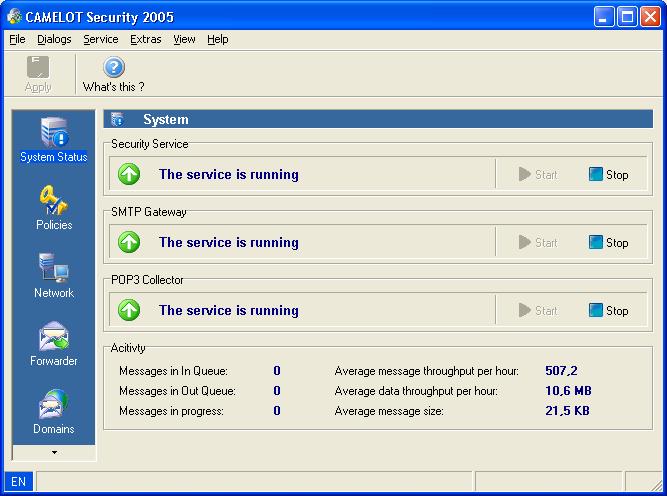
Task: Open the System Status sidebar icon
Action: coord(54,132)
